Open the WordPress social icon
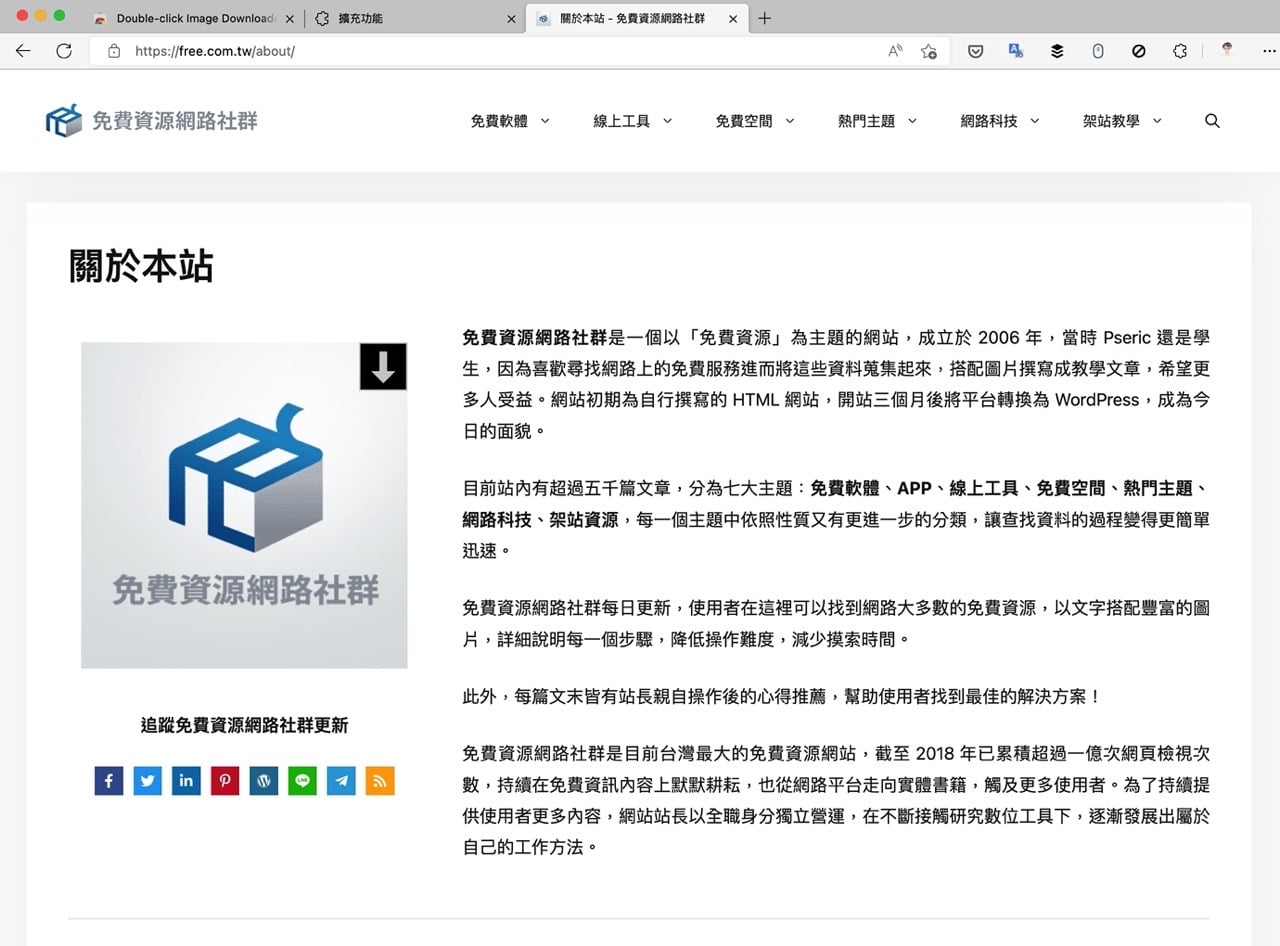The height and width of the screenshot is (946, 1280). 264,781
